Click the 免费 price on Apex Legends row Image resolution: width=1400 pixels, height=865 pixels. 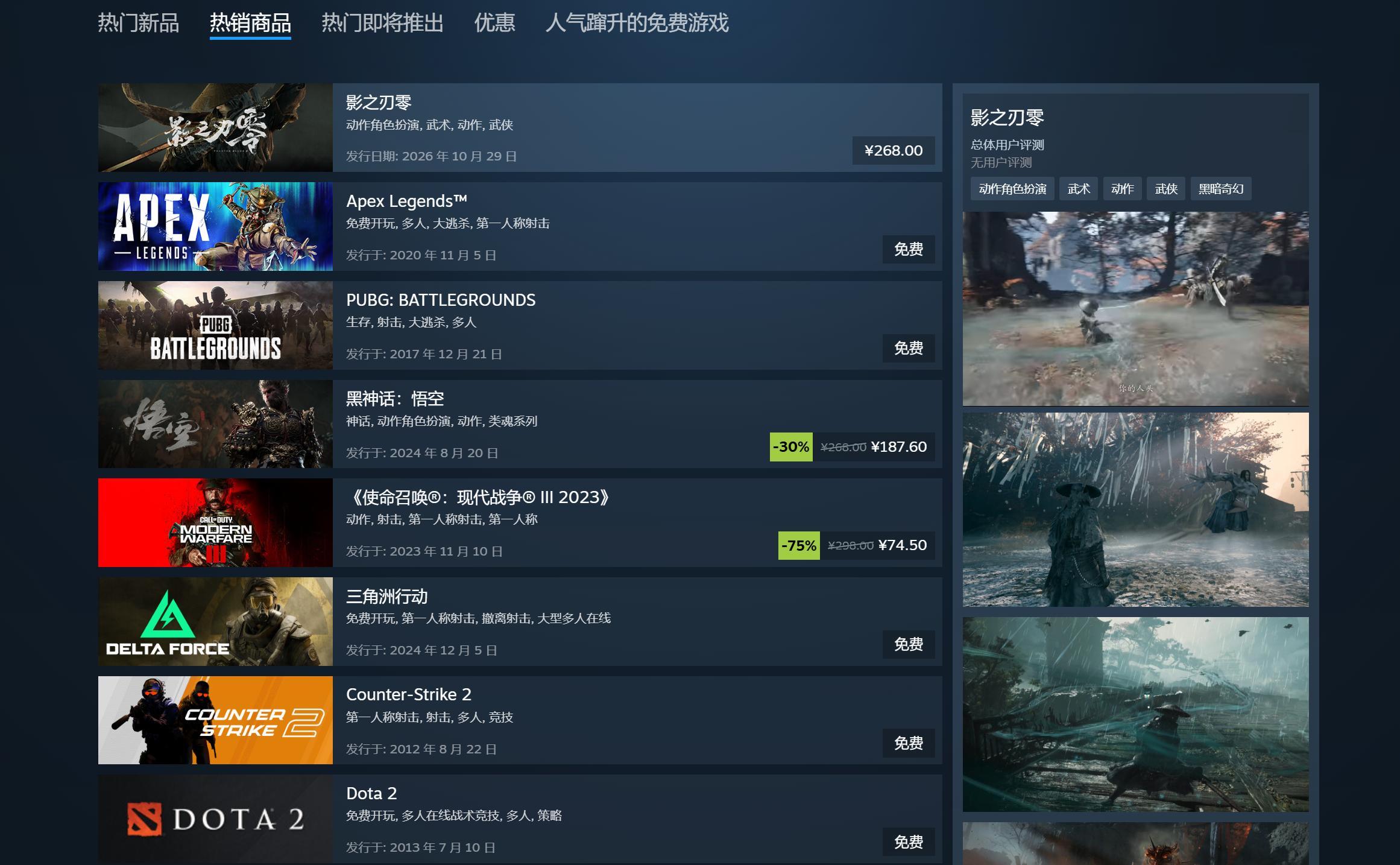point(909,249)
